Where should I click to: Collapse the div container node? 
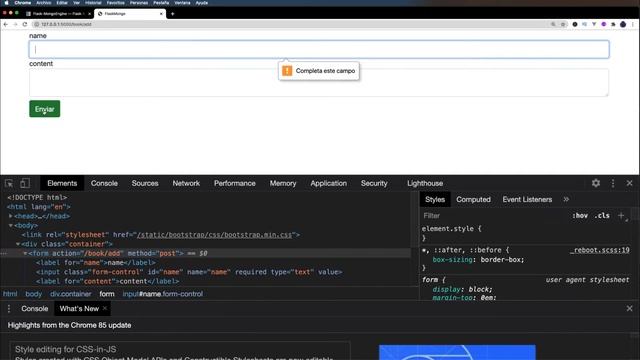tap(18, 244)
